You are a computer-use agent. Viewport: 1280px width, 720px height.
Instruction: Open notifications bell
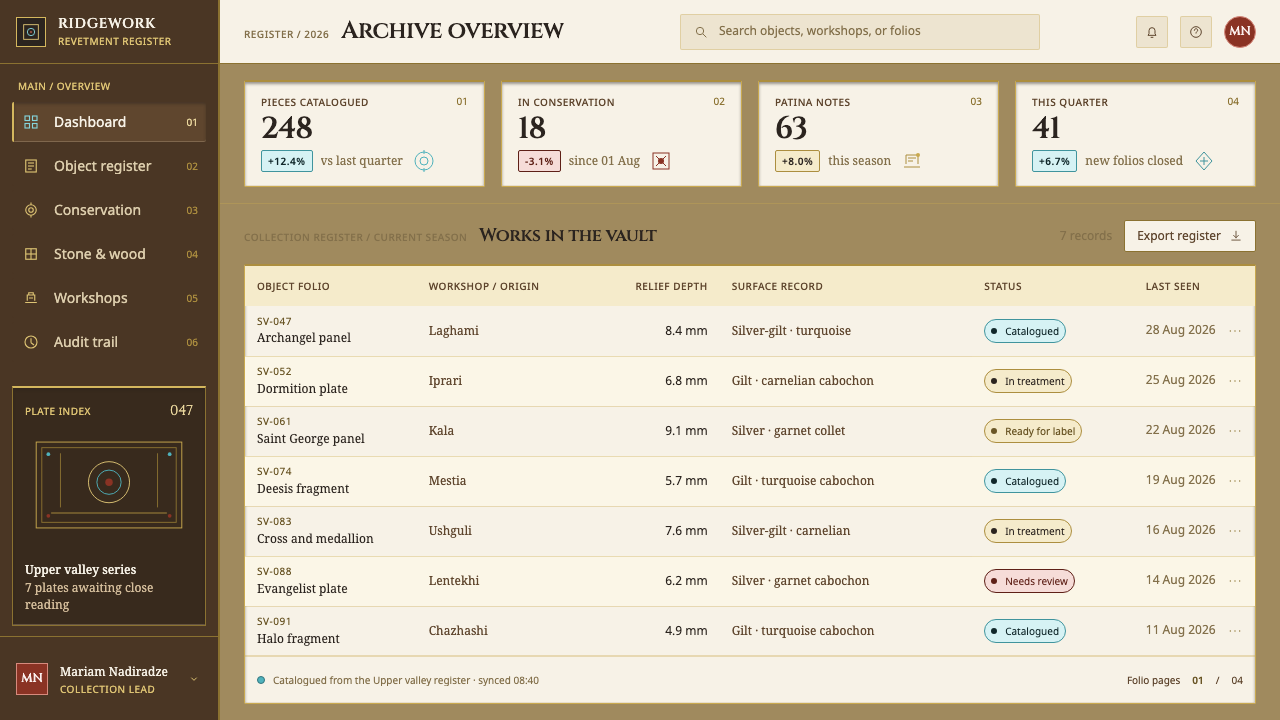(1152, 32)
